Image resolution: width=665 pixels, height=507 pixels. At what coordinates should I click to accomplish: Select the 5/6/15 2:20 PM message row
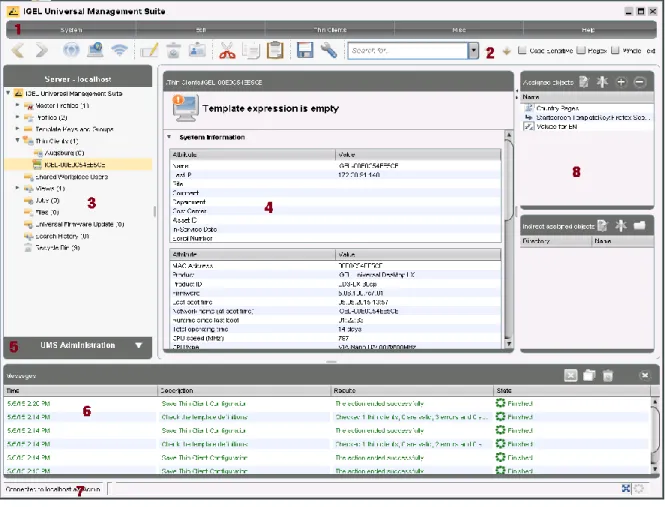(x=327, y=403)
